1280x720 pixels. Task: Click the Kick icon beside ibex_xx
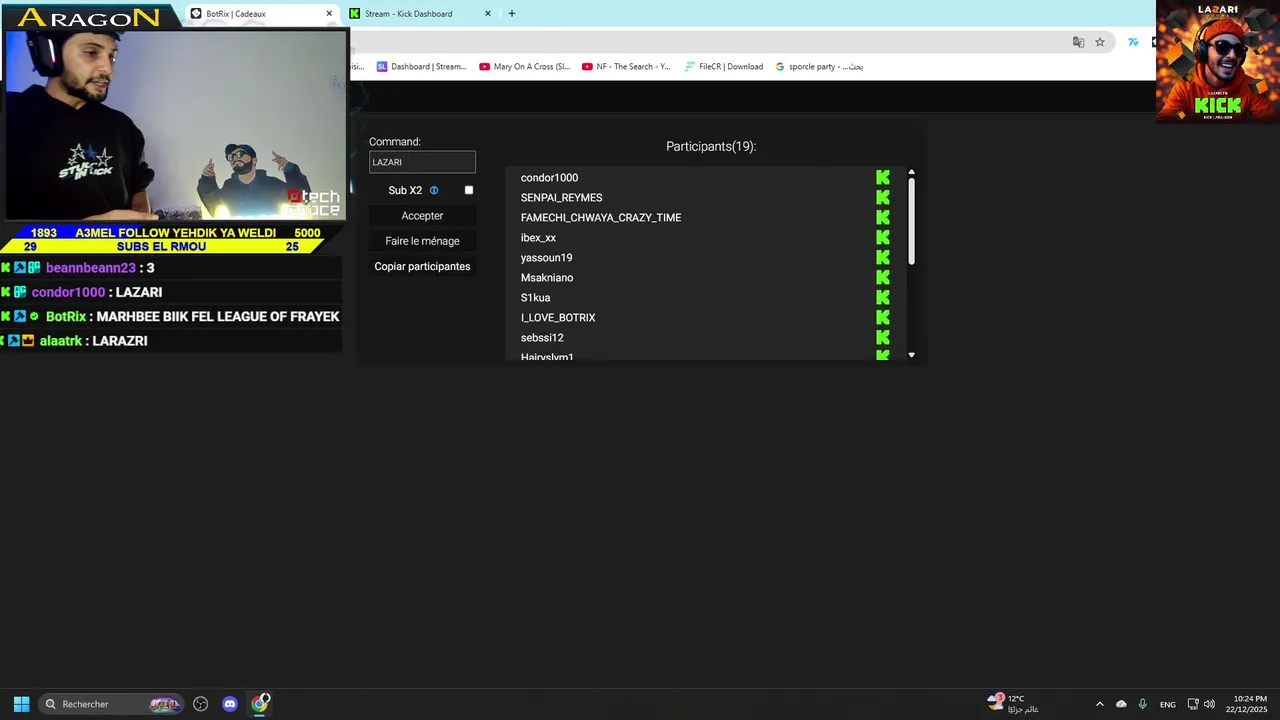[883, 237]
